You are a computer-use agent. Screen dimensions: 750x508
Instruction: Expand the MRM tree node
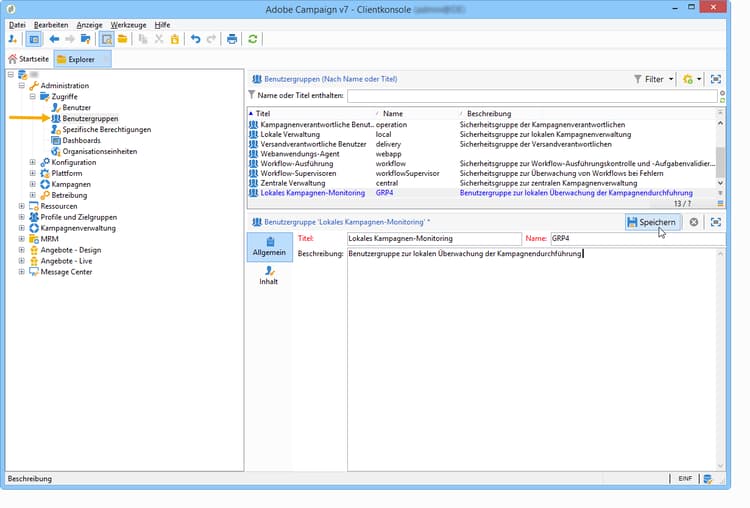[x=22, y=239]
